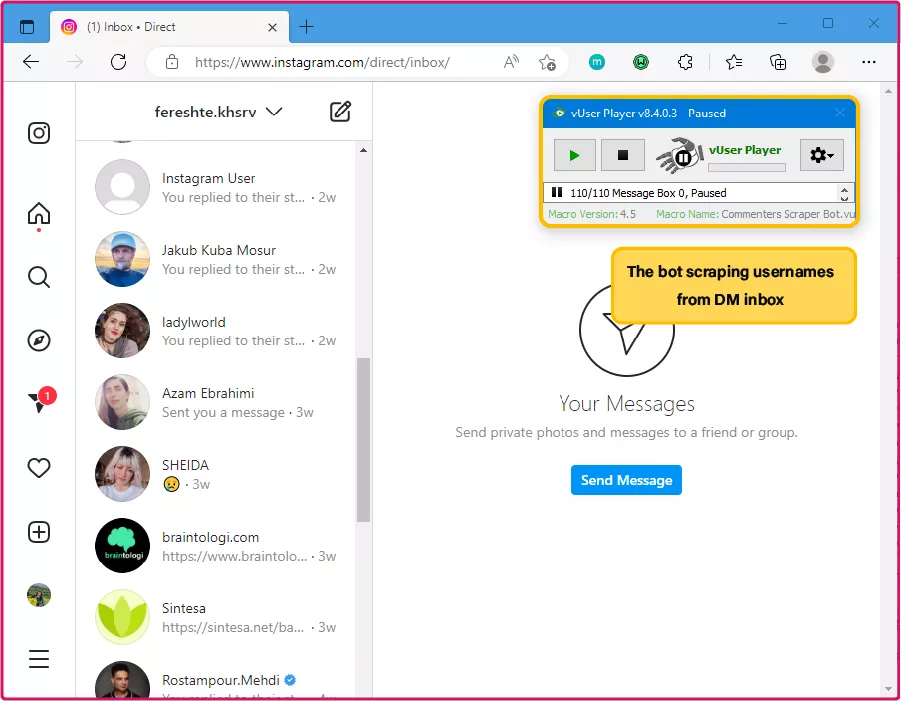This screenshot has height=701, width=901.
Task: Click the vUser Player stop button
Action: 623,155
